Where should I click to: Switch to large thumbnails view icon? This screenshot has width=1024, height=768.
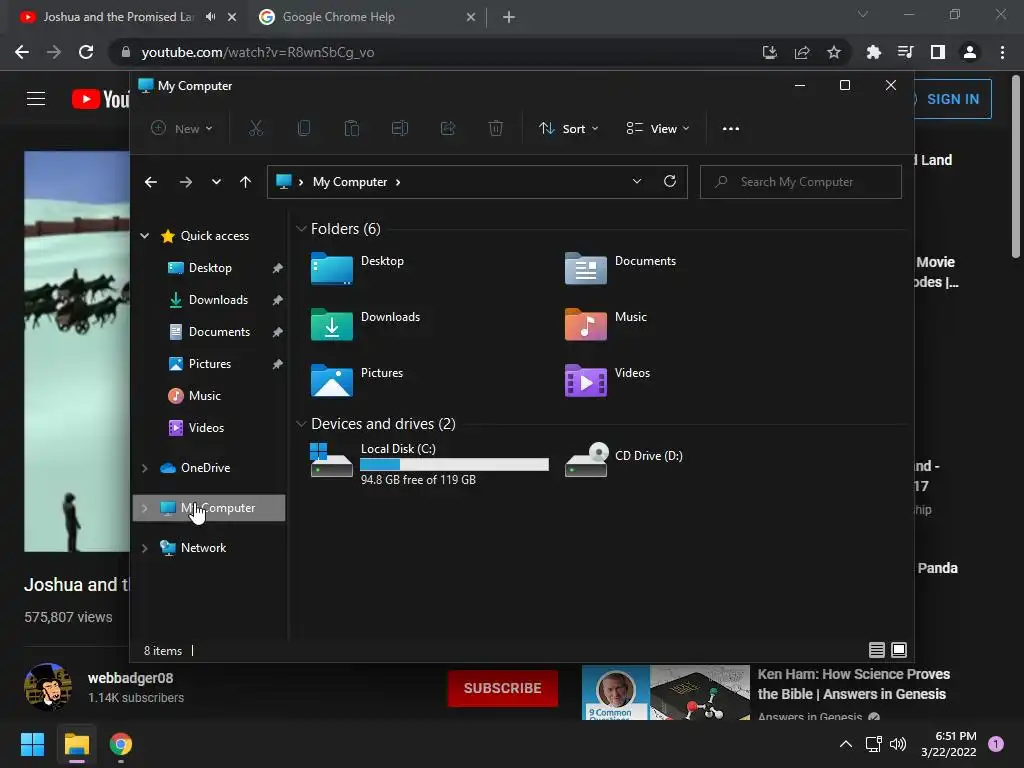pos(899,650)
